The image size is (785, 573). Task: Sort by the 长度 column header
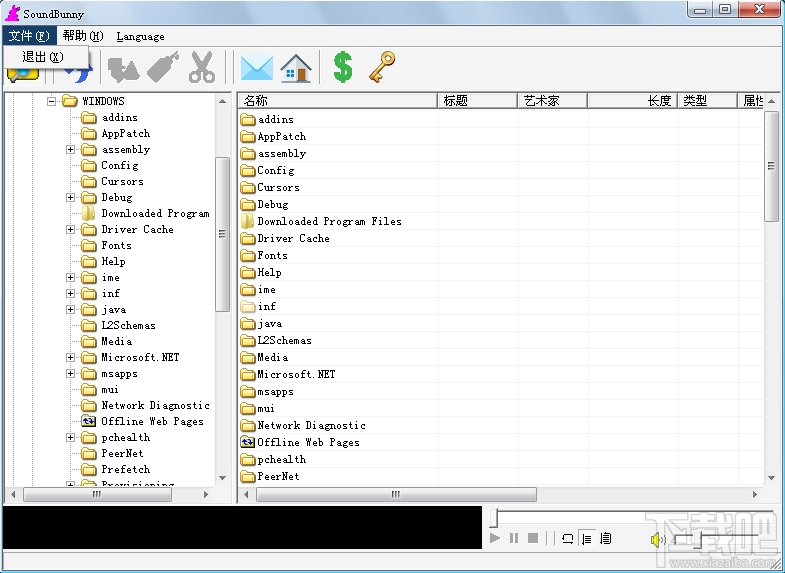tap(632, 101)
